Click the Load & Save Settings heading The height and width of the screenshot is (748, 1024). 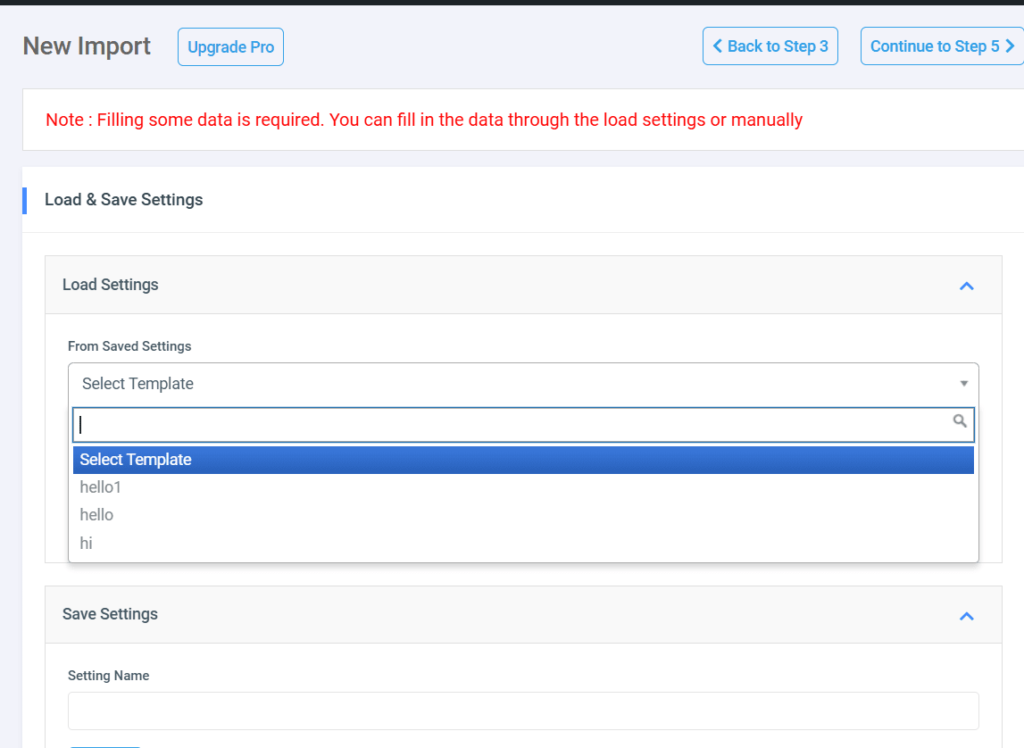[123, 200]
